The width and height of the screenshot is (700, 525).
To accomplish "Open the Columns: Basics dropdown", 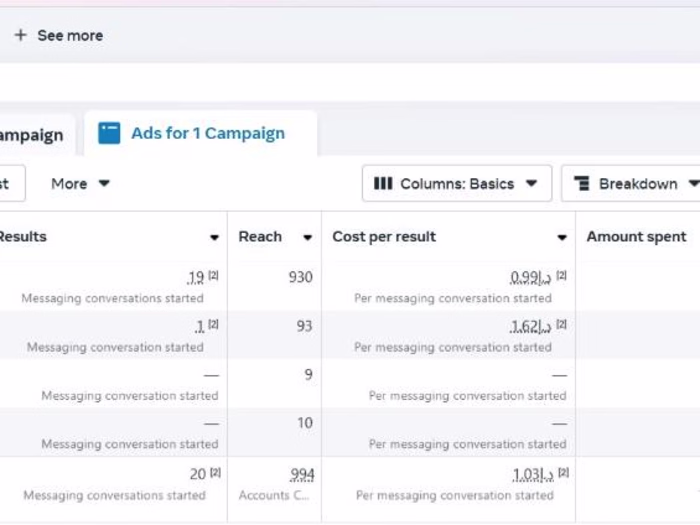I will pos(456,184).
